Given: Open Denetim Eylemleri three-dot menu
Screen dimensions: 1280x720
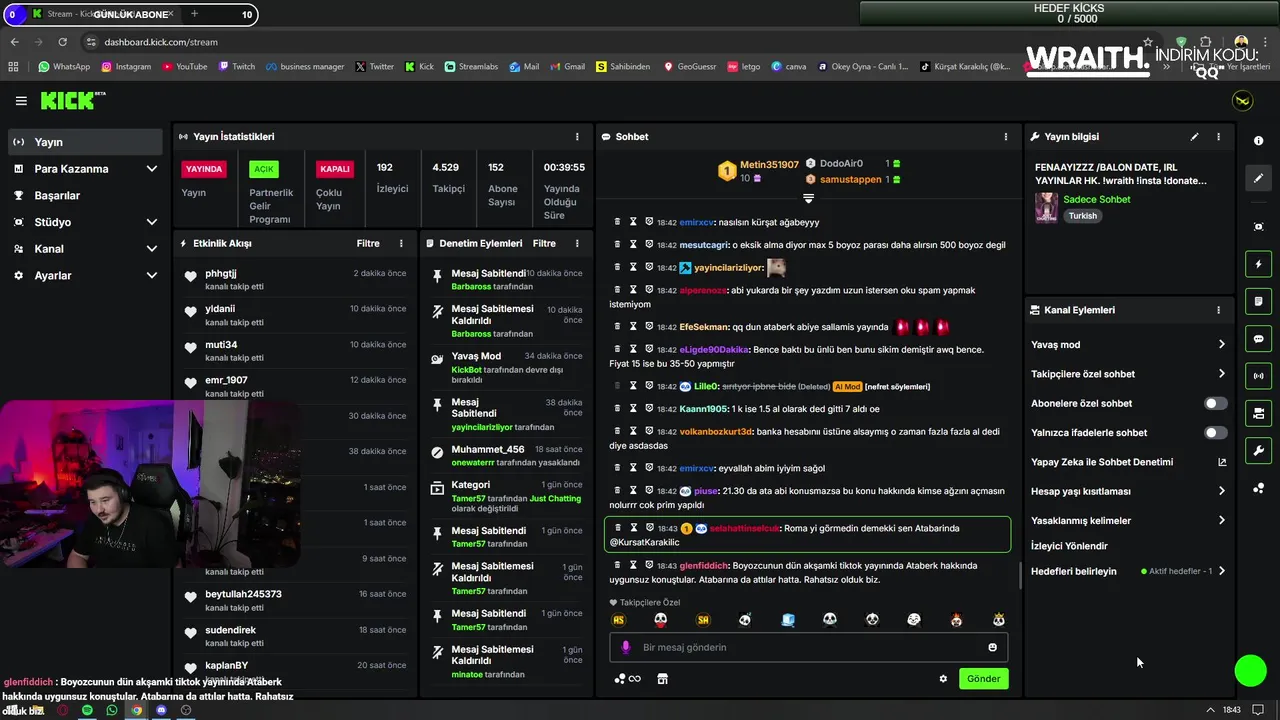Looking at the screenshot, I should [577, 243].
